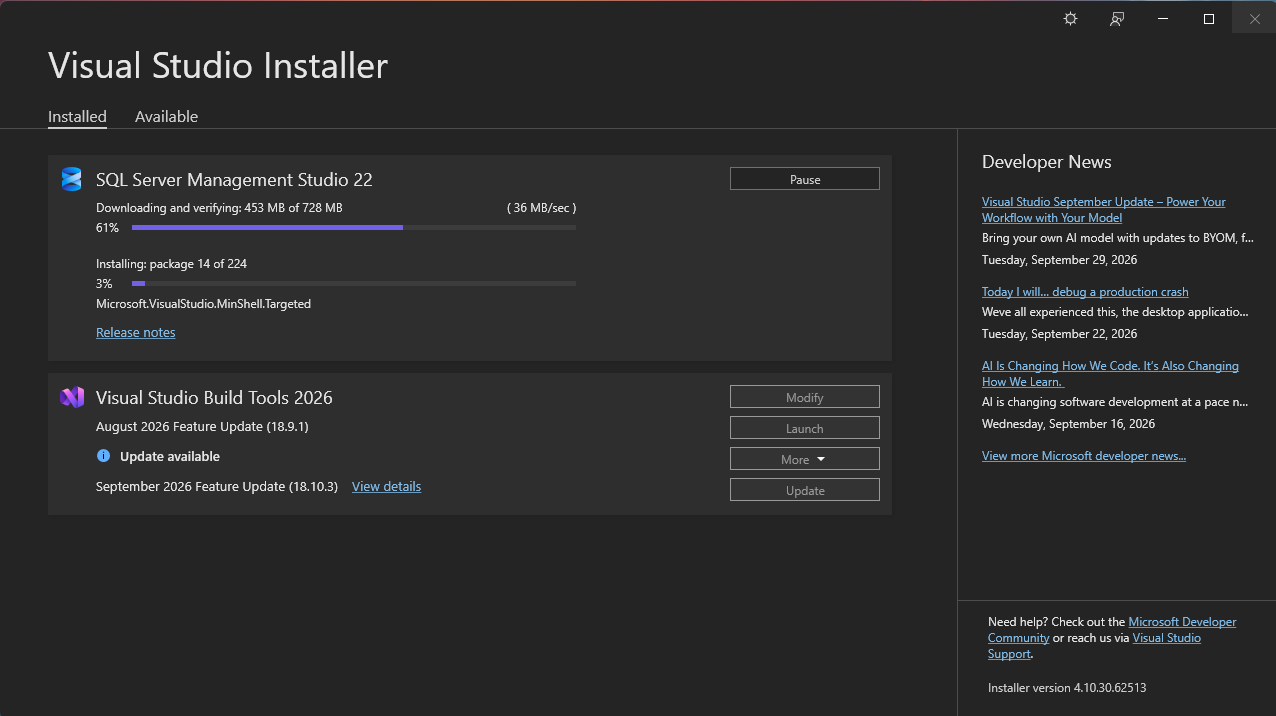Screen dimensions: 1276x716
Task: Click the 'Developer News' heading
Action: pyautogui.click(x=1047, y=162)
